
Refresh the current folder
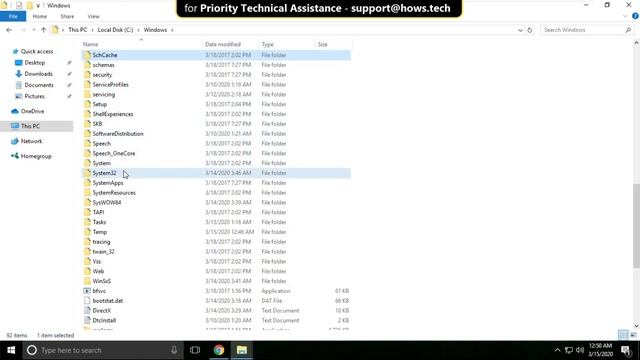click(530, 30)
